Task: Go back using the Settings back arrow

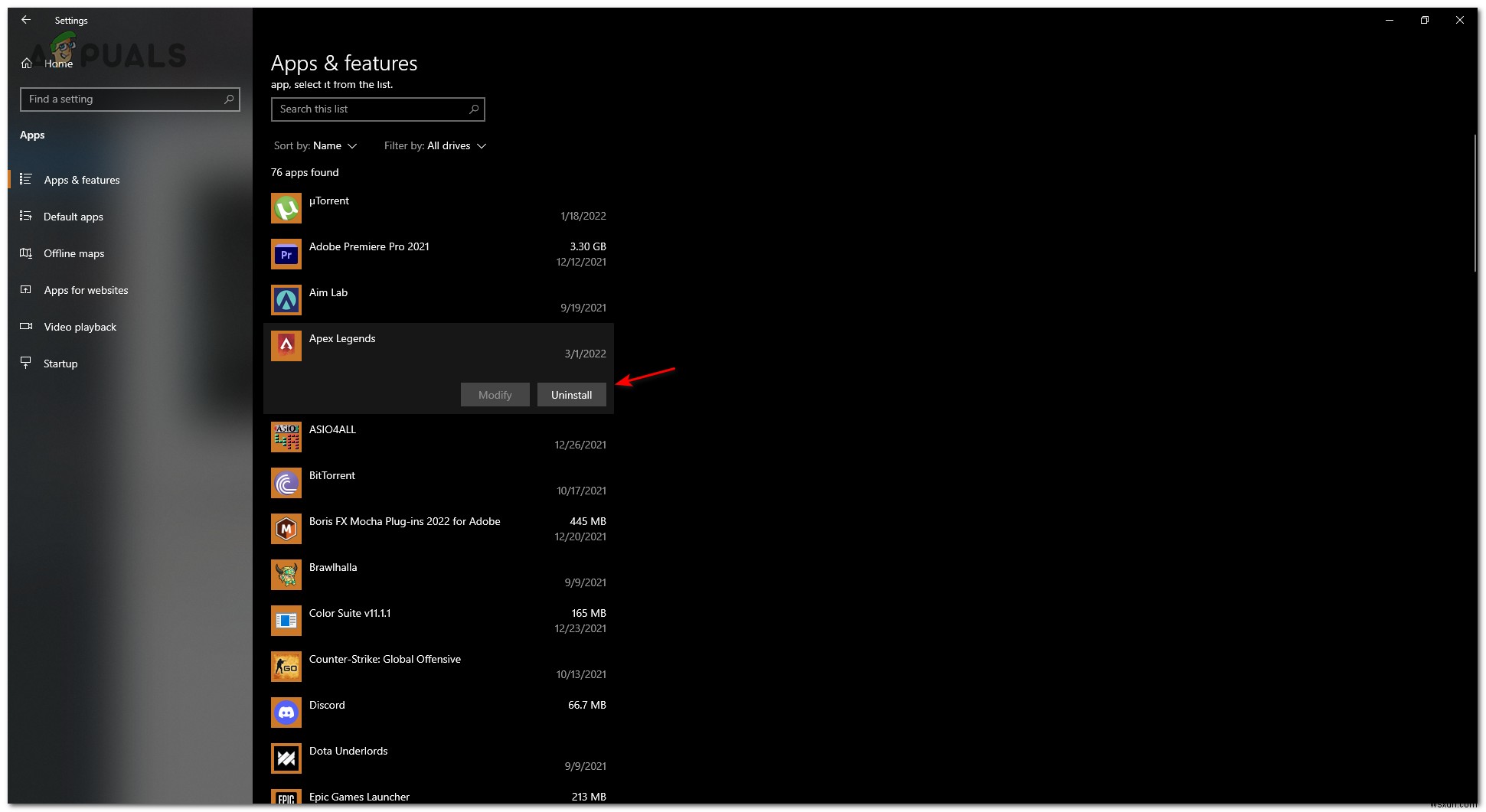Action: click(26, 20)
